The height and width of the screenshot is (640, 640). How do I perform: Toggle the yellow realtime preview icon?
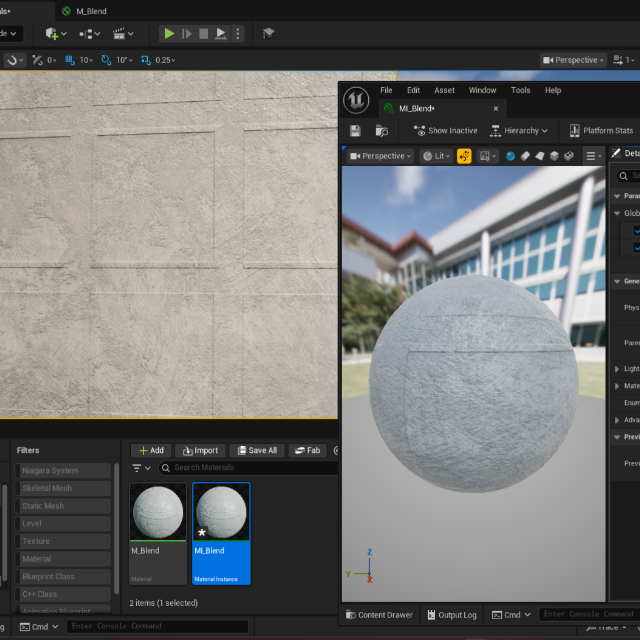point(464,156)
